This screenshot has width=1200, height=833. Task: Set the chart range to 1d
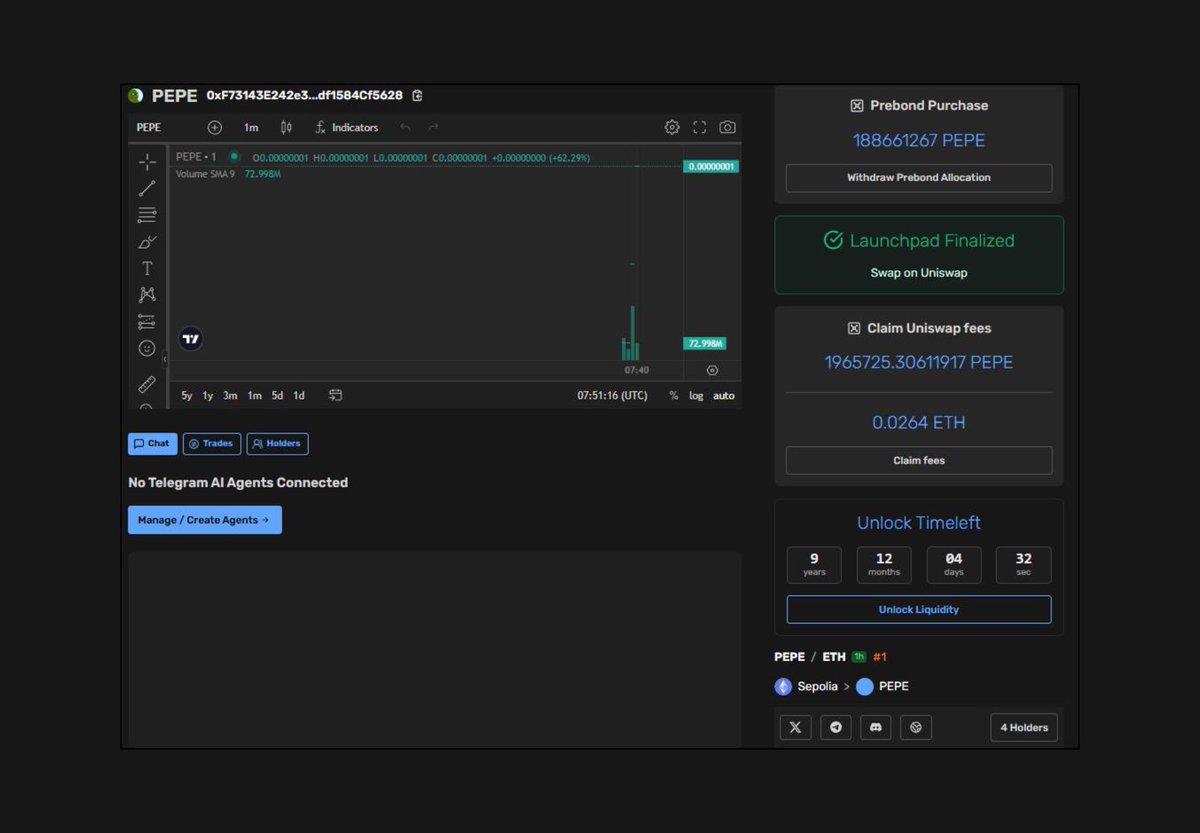tap(299, 396)
